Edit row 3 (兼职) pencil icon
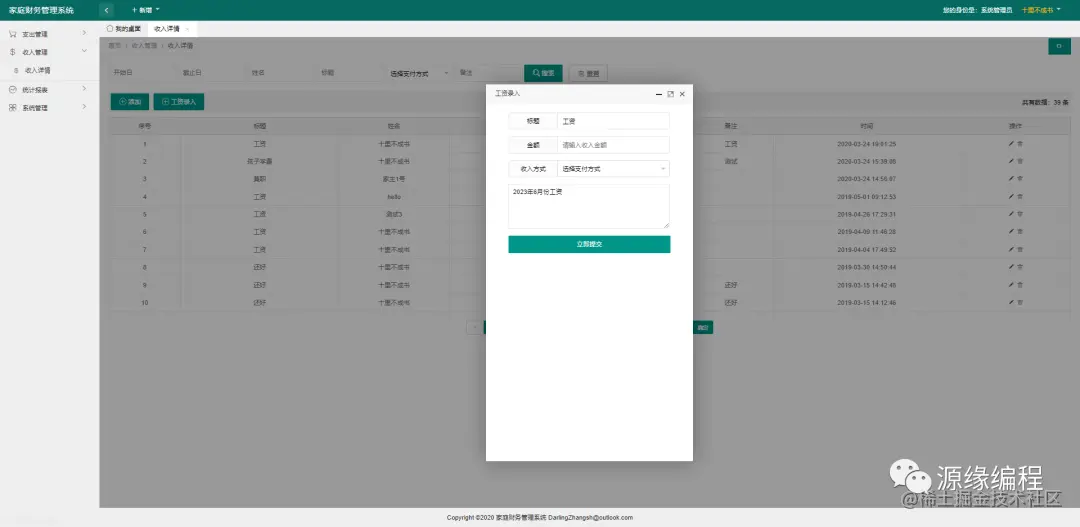The image size is (1080, 527). point(1011,178)
